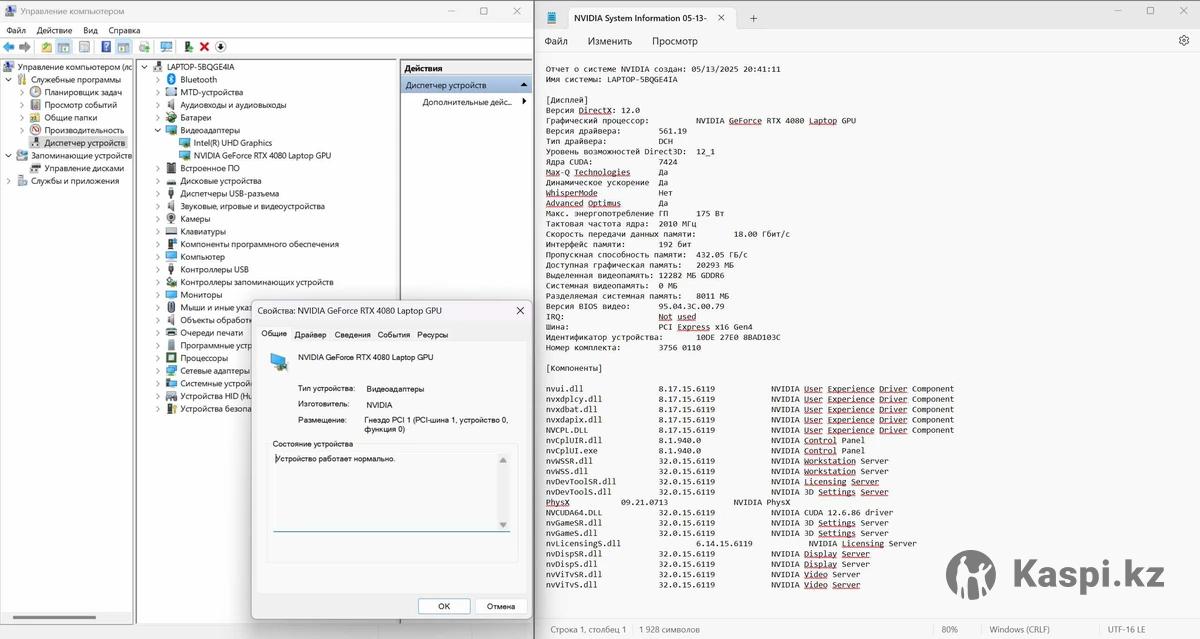Close the GPU properties dialog
Viewport: 1200px width, 639px height.
(520, 311)
